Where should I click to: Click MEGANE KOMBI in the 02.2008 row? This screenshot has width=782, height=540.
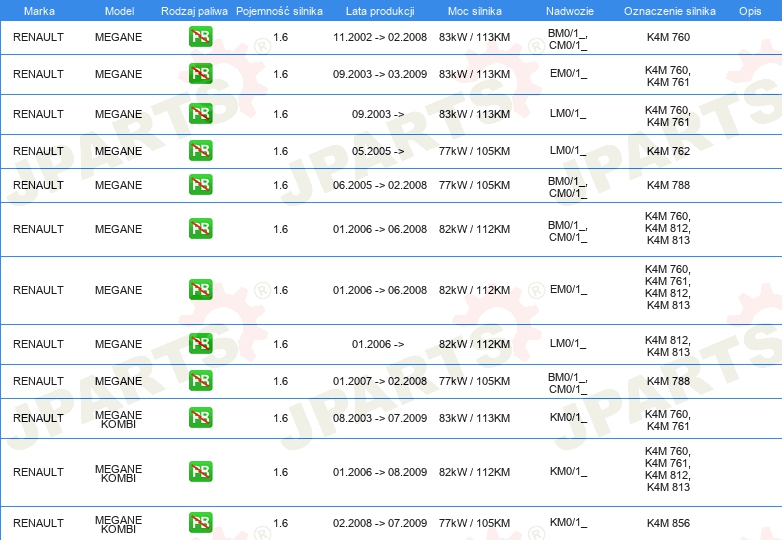[119, 524]
